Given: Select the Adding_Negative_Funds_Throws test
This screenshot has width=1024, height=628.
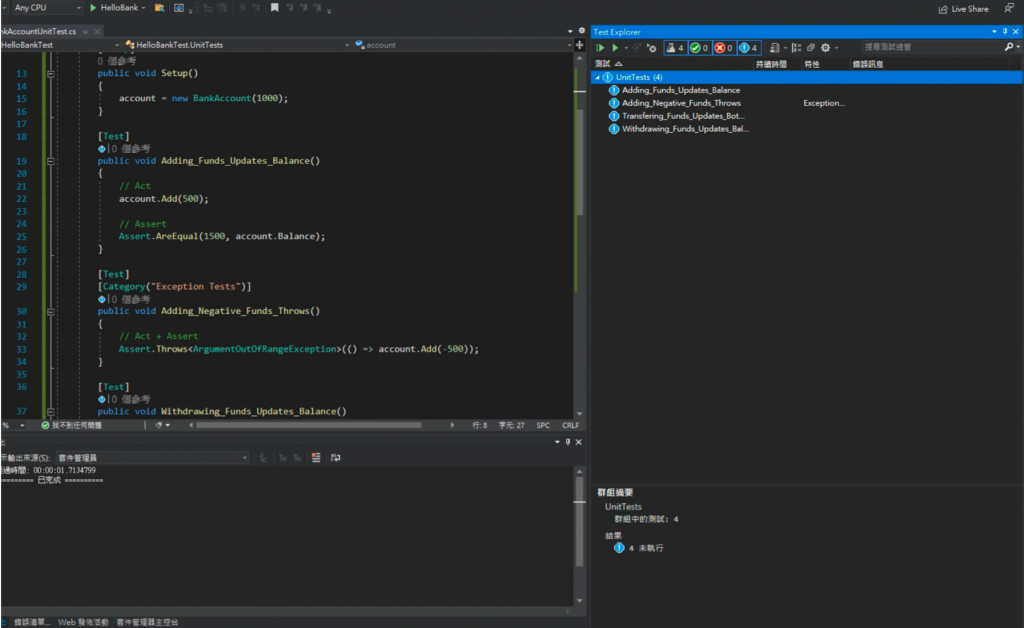Looking at the screenshot, I should pyautogui.click(x=681, y=103).
